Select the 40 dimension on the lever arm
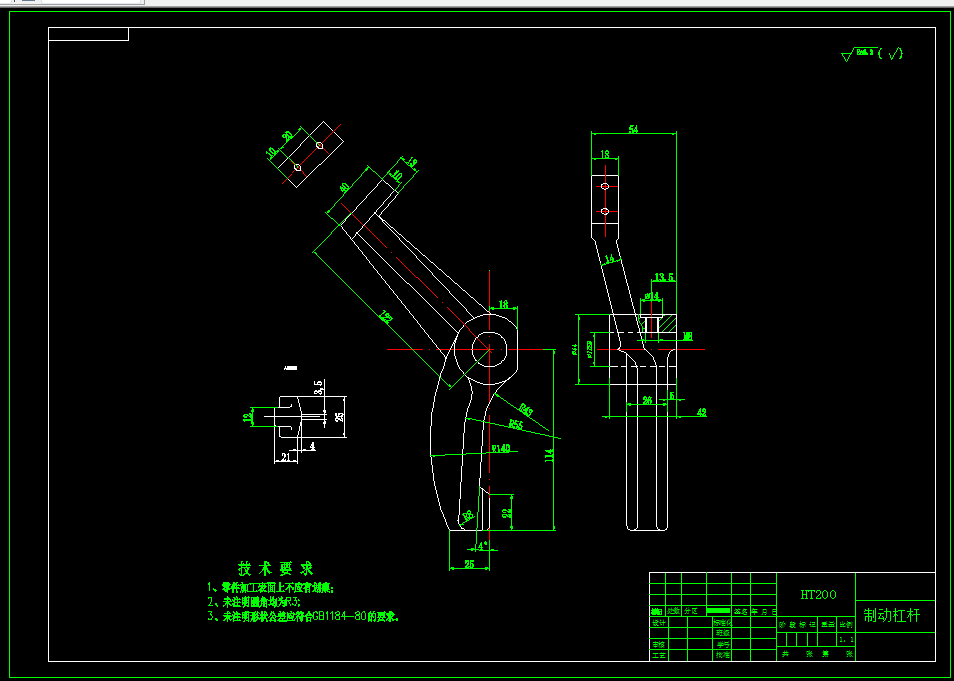This screenshot has width=954, height=681. click(344, 188)
